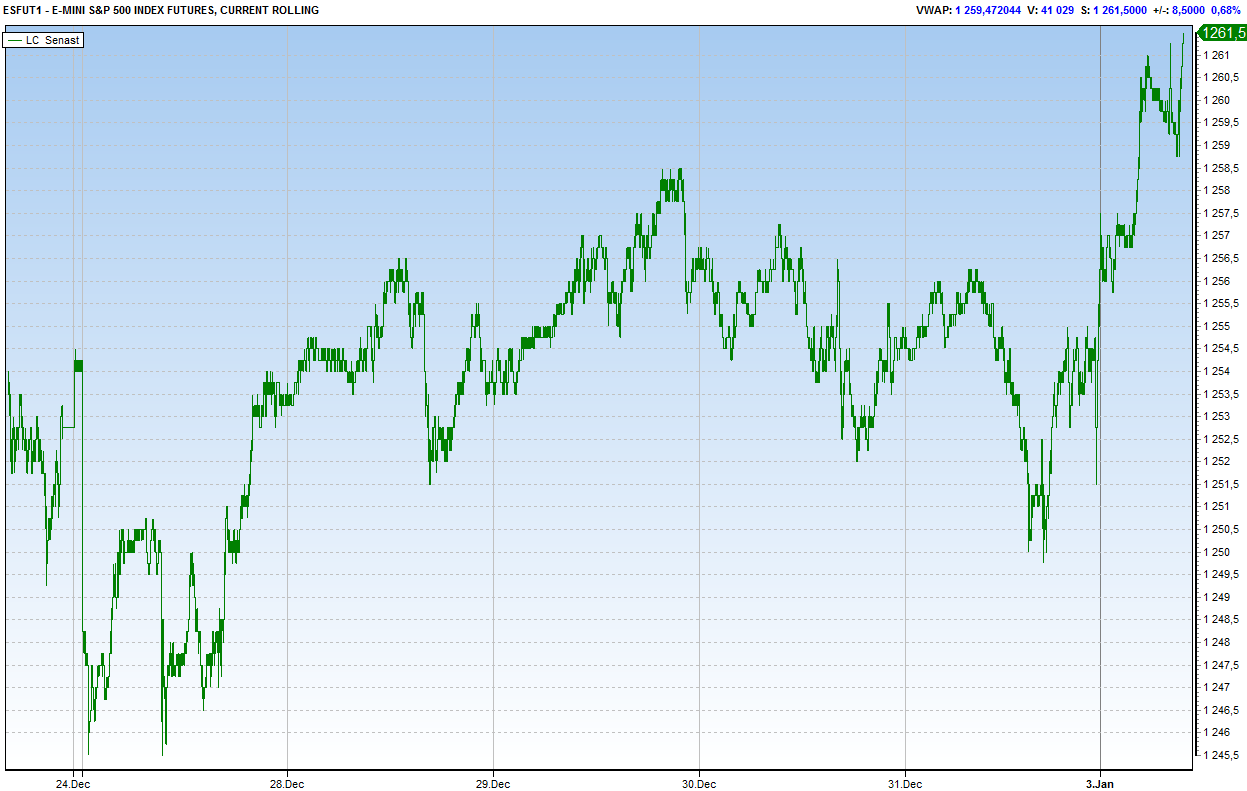Click the LC Senast legend label
The image size is (1247, 791).
tap(52, 40)
